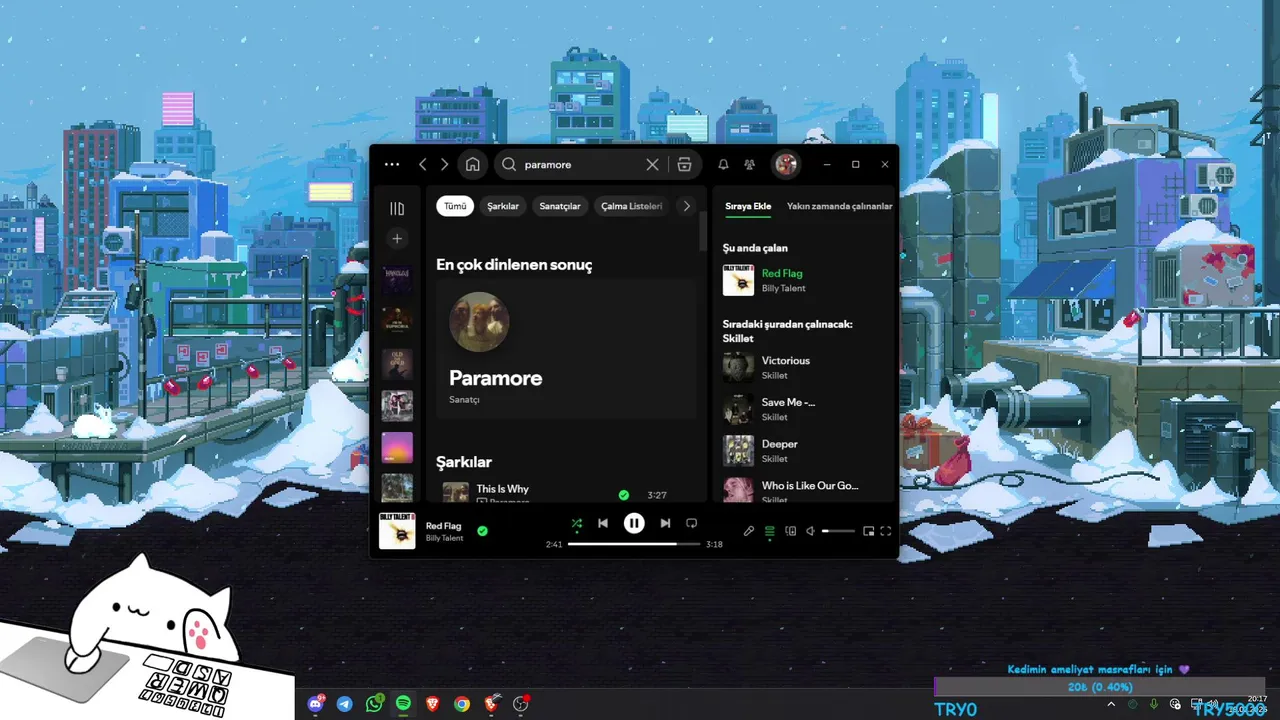Open Google Chrome from the taskbar

[x=461, y=704]
